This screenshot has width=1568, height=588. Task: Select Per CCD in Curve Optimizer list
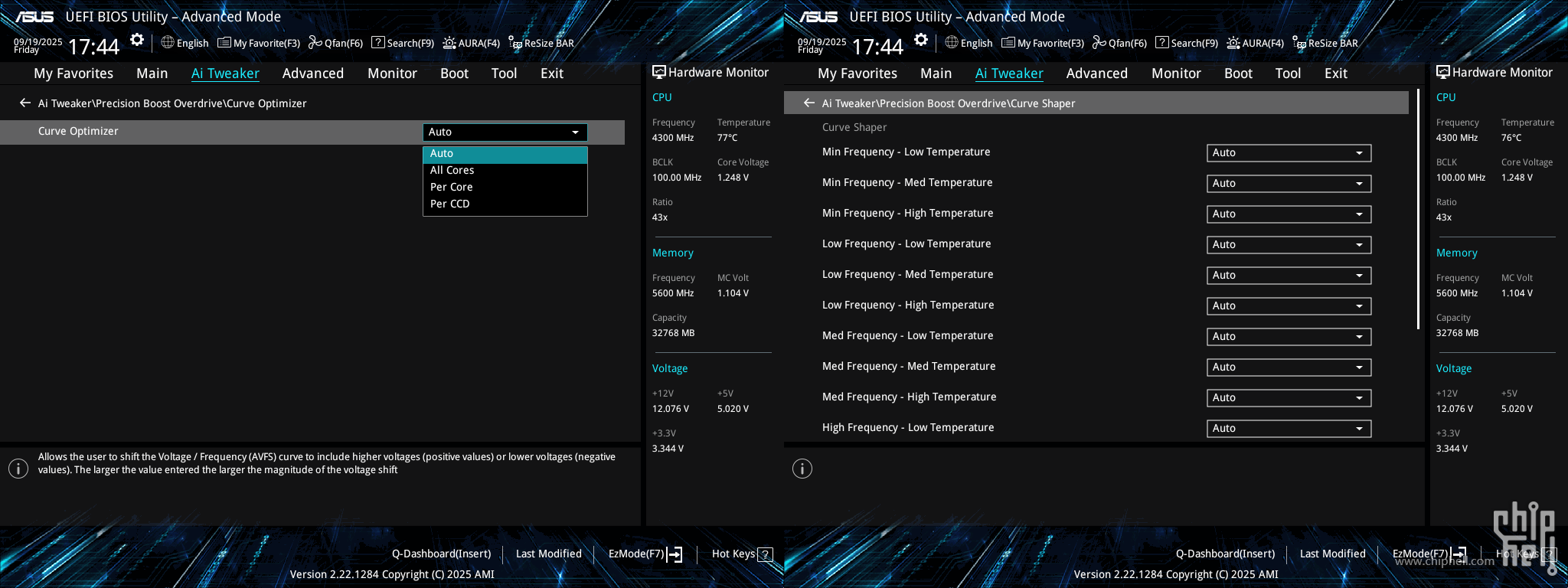pyautogui.click(x=505, y=204)
